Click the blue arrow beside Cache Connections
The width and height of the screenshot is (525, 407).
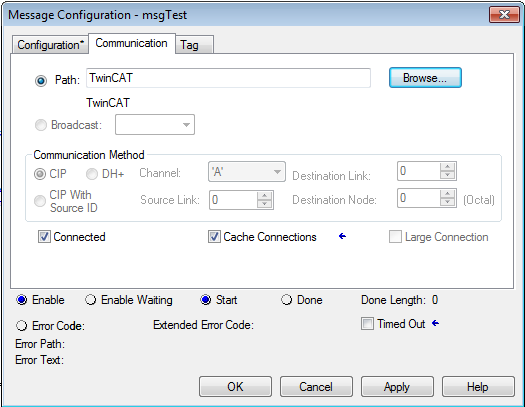click(342, 236)
